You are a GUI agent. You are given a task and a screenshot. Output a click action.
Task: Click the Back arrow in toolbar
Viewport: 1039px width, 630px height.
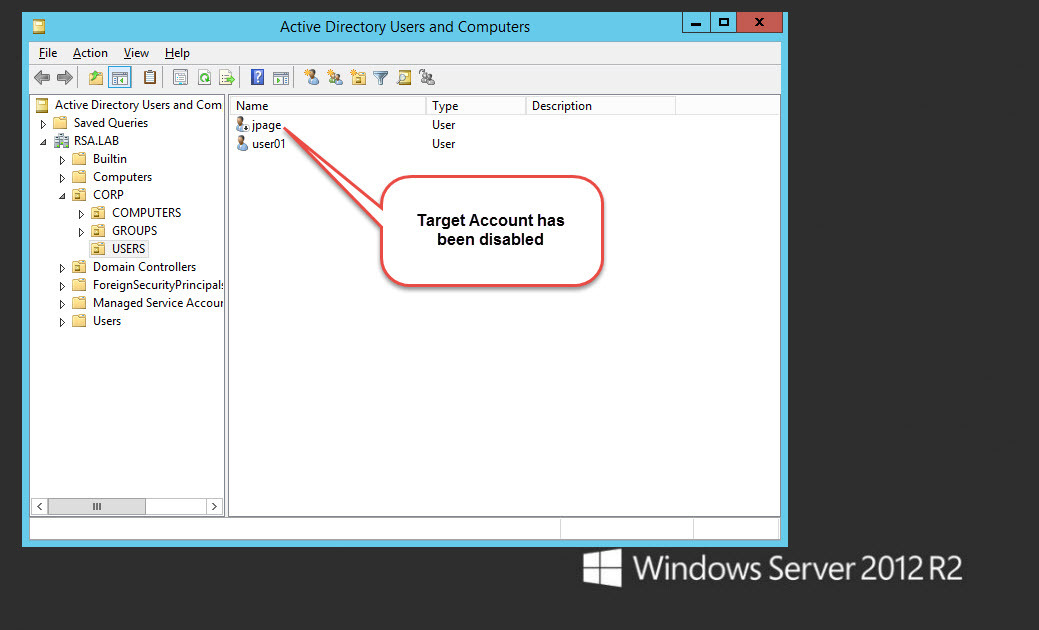click(x=42, y=78)
